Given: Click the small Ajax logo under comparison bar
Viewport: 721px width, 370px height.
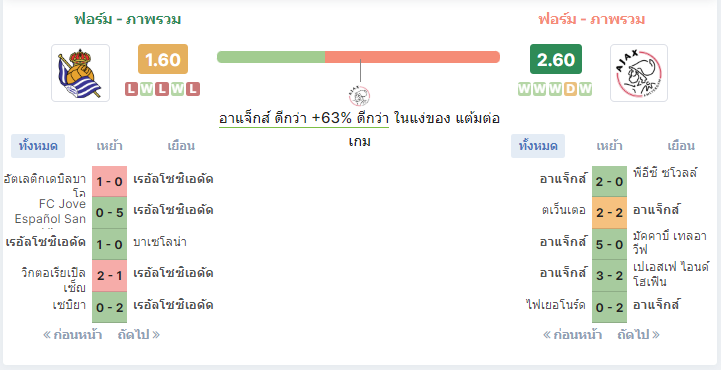Looking at the screenshot, I should 360,96.
